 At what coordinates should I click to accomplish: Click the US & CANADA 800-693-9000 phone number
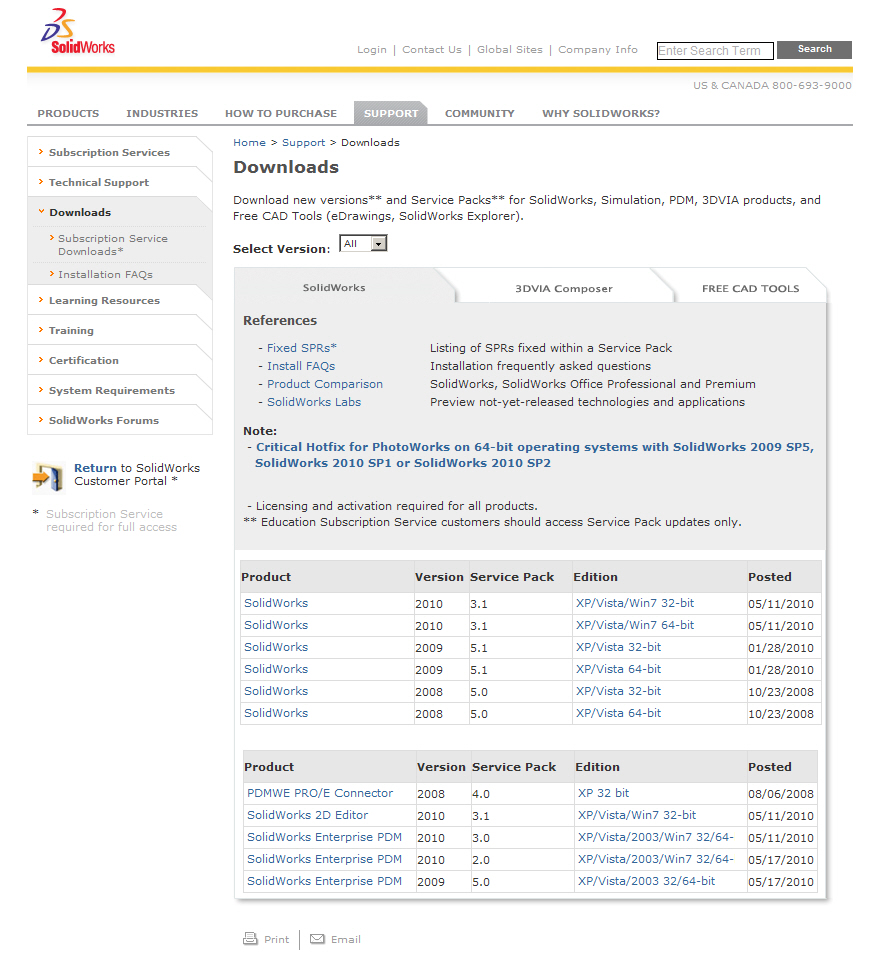(772, 85)
